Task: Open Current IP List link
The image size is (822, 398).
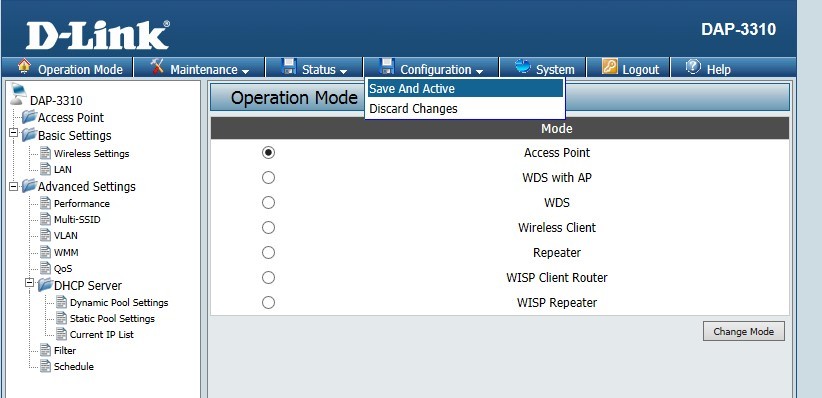Action: [x=102, y=334]
